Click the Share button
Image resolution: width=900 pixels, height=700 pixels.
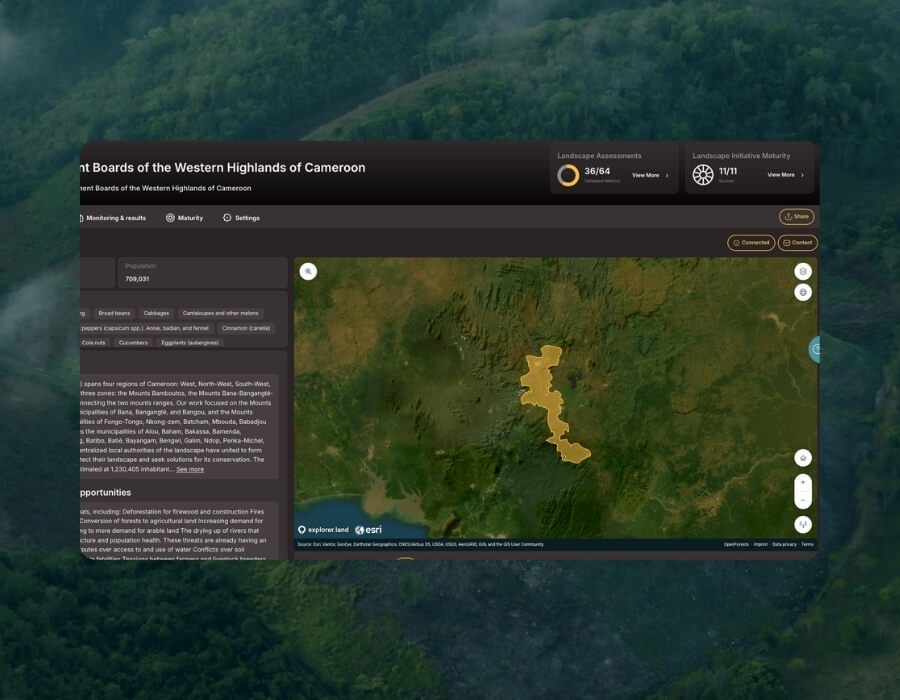pyautogui.click(x=796, y=216)
